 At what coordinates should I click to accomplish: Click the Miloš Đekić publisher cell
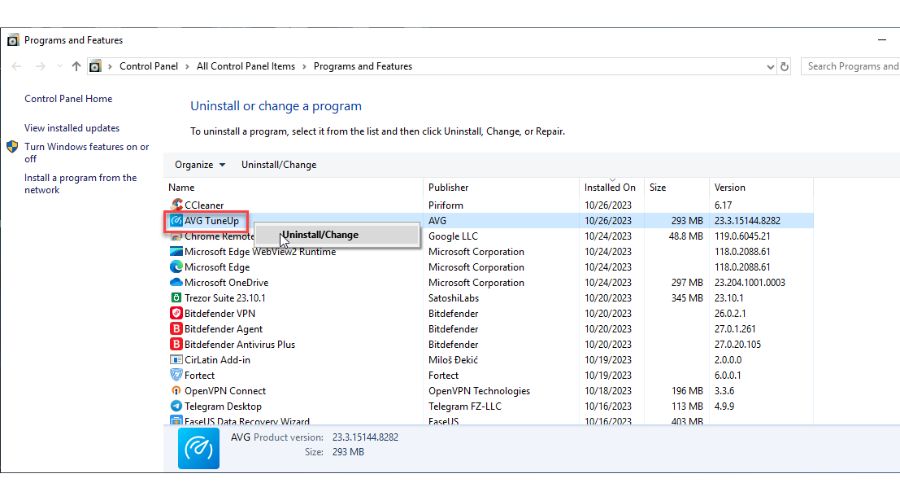pyautogui.click(x=453, y=361)
